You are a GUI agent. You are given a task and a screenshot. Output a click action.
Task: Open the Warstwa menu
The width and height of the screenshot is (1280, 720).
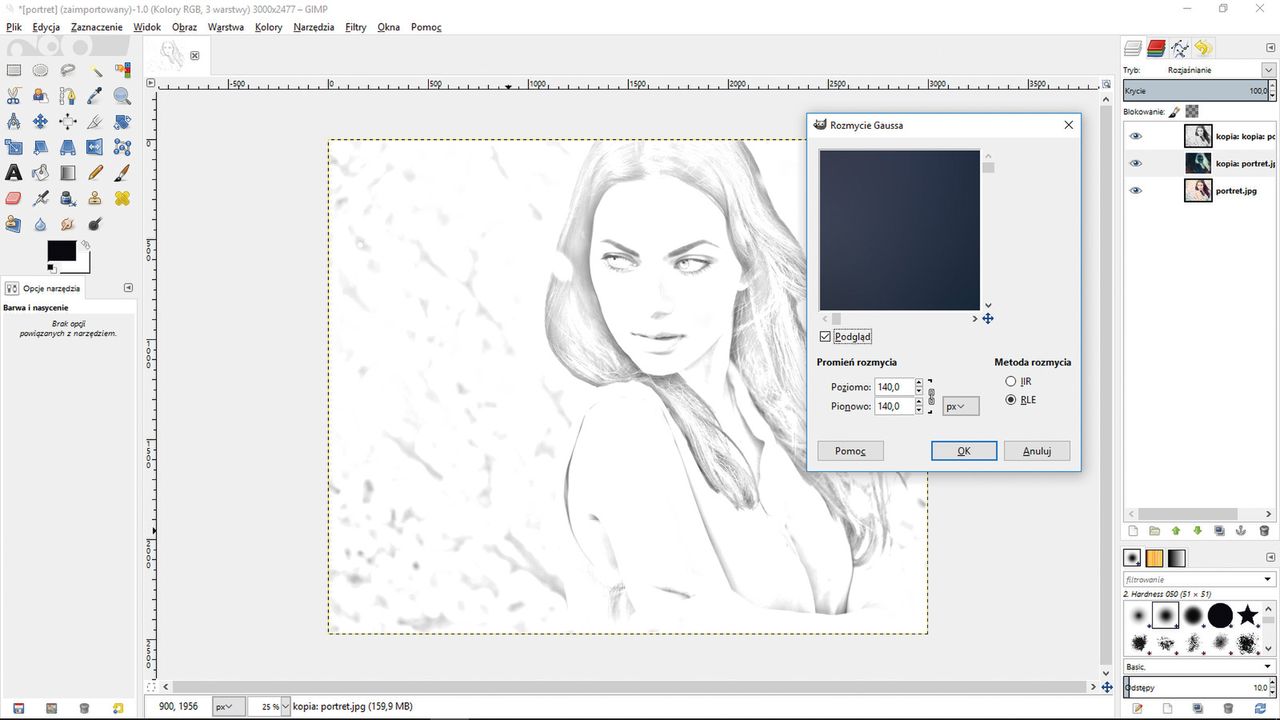click(226, 27)
